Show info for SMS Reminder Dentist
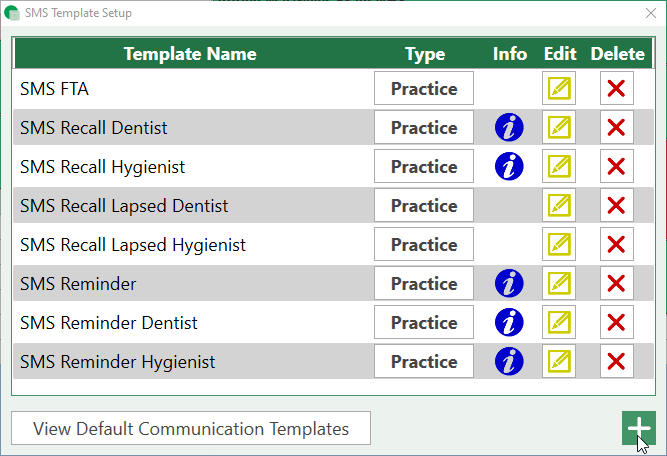Viewport: 667px width, 456px height. point(509,322)
